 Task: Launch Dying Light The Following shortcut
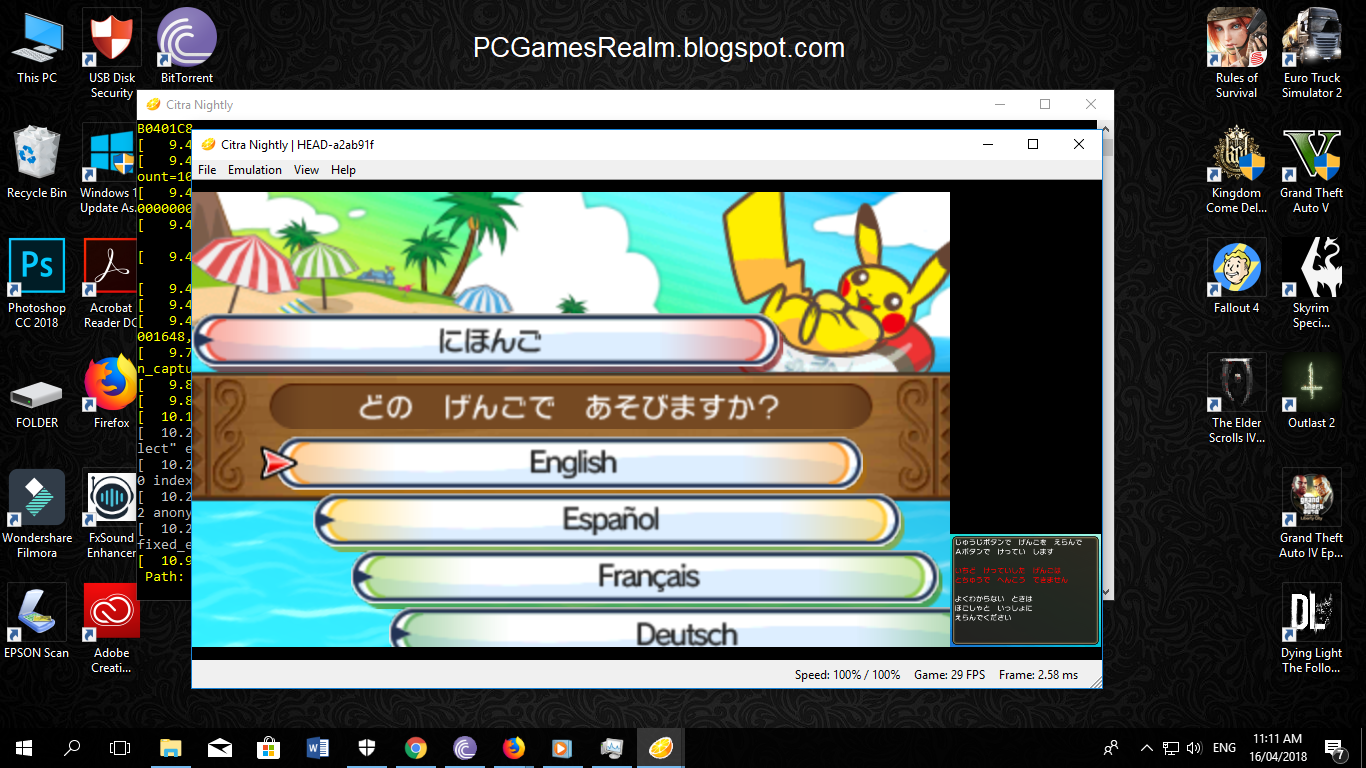(1312, 628)
